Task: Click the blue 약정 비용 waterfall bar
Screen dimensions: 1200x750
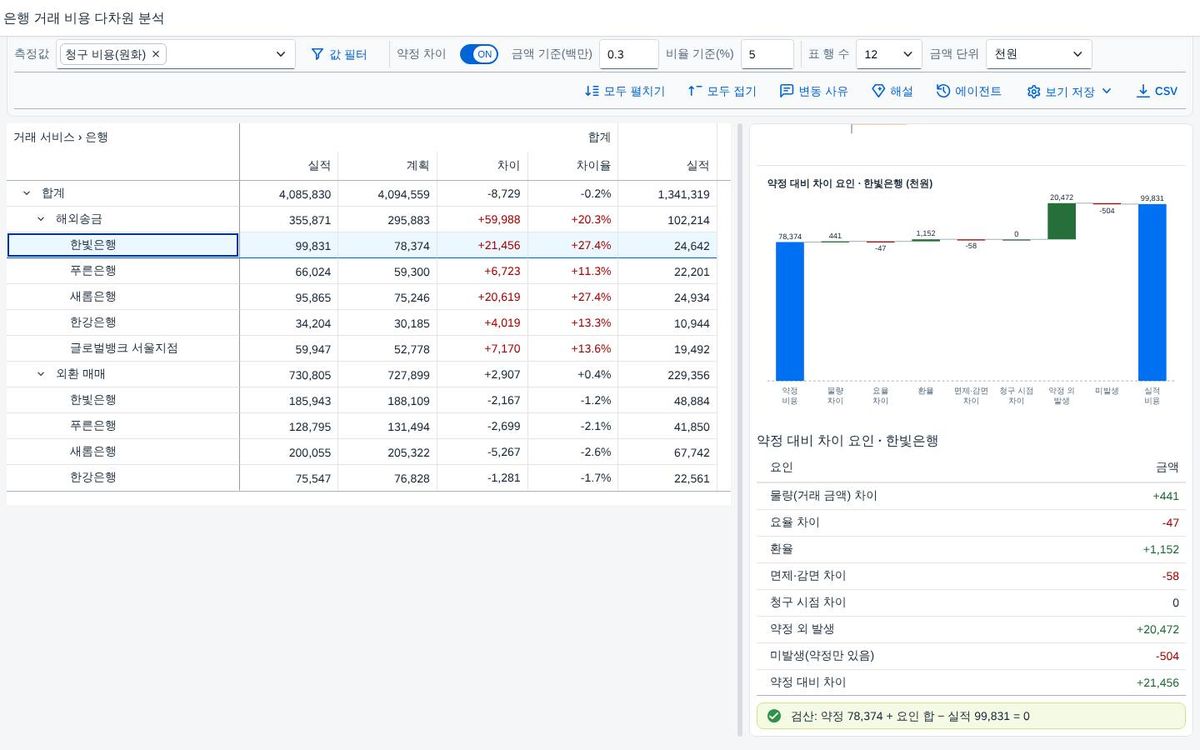Action: 790,311
